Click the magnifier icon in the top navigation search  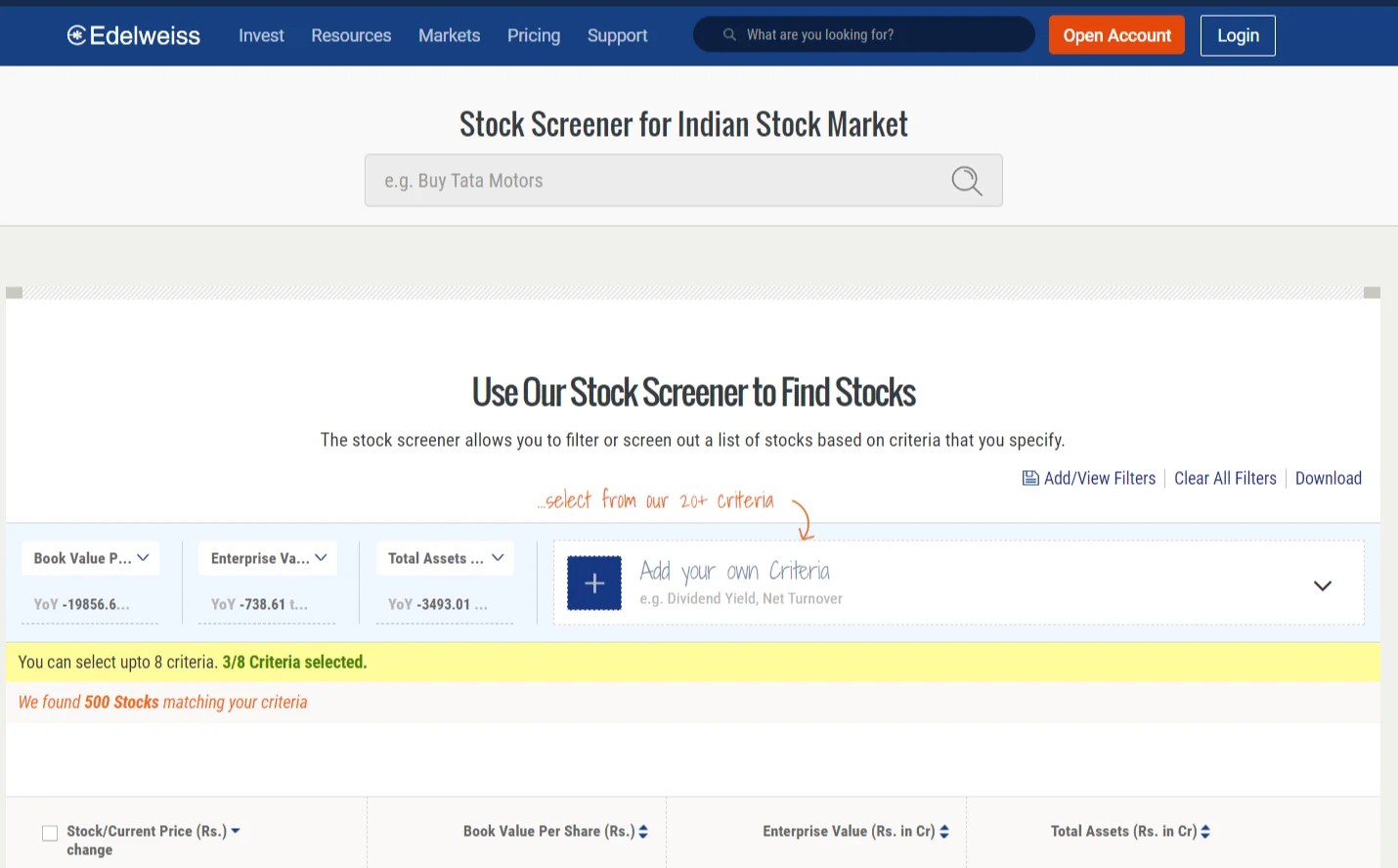[728, 34]
